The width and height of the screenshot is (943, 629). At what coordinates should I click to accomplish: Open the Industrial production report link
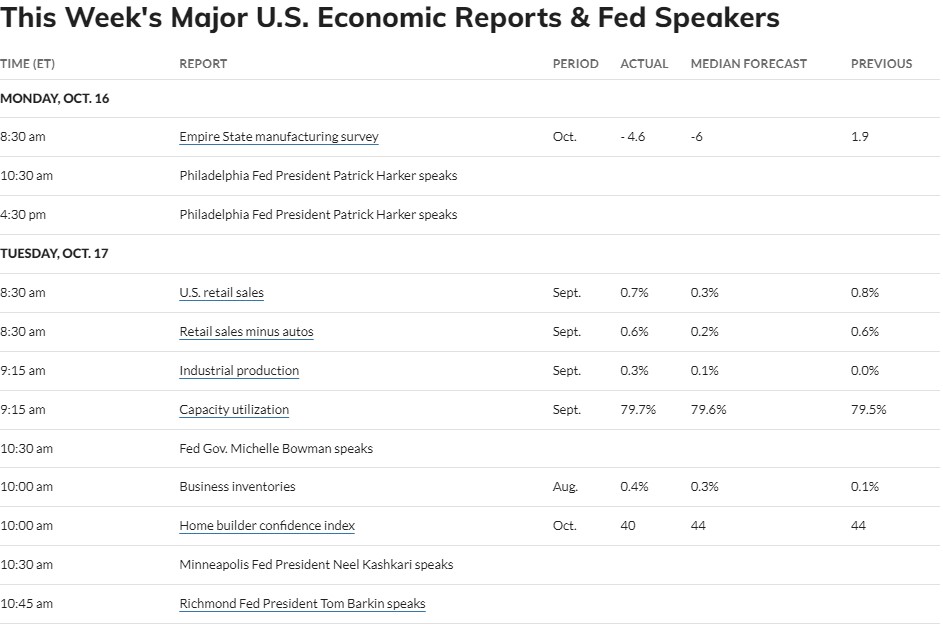(239, 371)
